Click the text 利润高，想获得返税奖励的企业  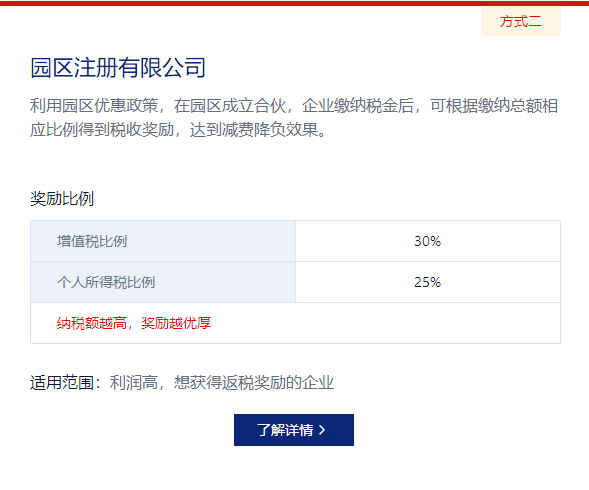tap(222, 383)
